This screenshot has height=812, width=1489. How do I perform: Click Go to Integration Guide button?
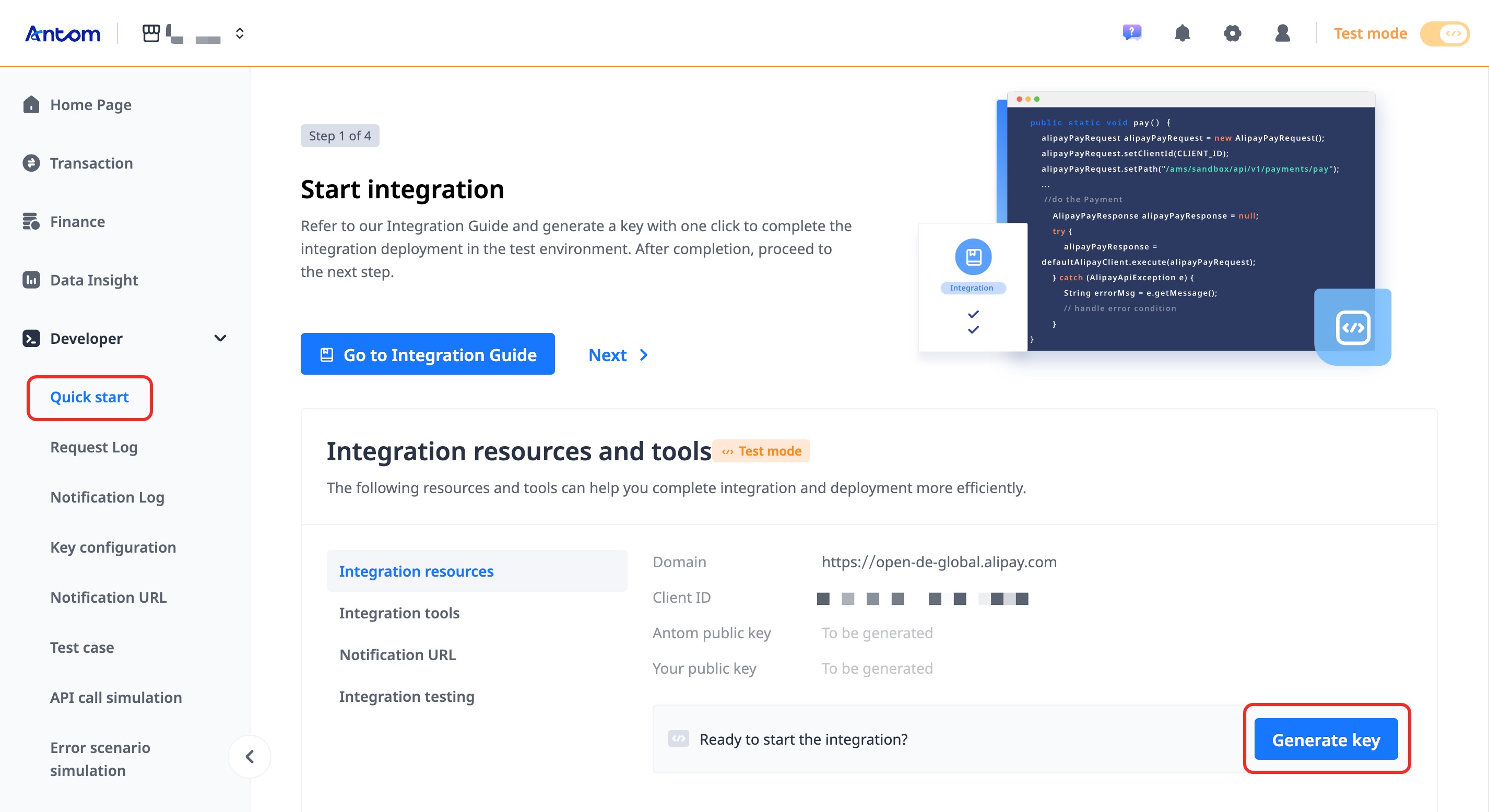(x=427, y=354)
